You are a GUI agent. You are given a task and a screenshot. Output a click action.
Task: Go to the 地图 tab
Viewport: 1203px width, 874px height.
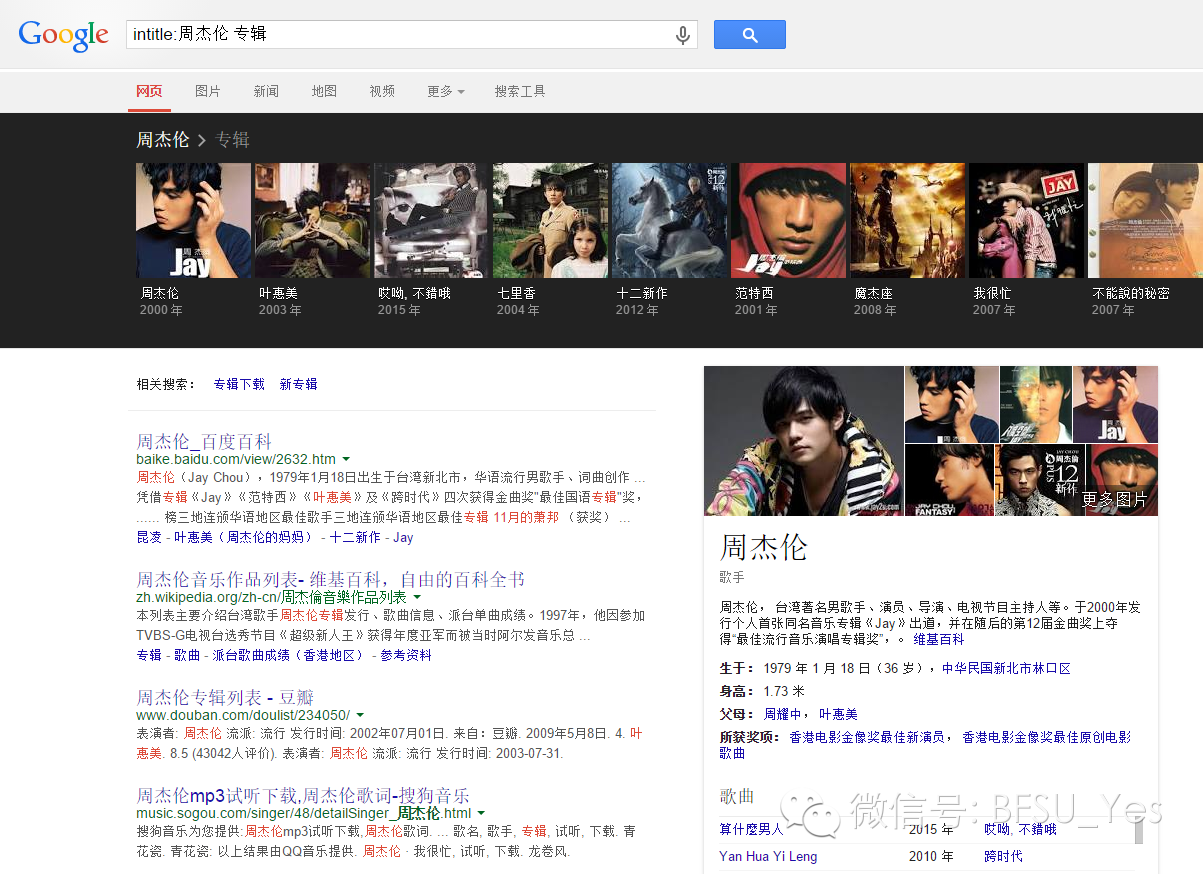coord(324,91)
